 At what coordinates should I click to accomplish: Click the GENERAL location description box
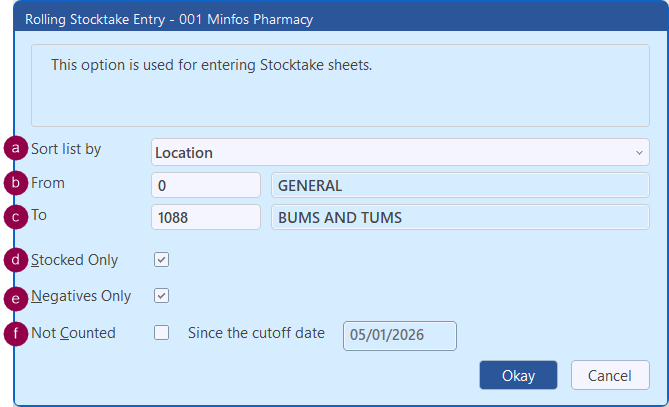pyautogui.click(x=460, y=185)
